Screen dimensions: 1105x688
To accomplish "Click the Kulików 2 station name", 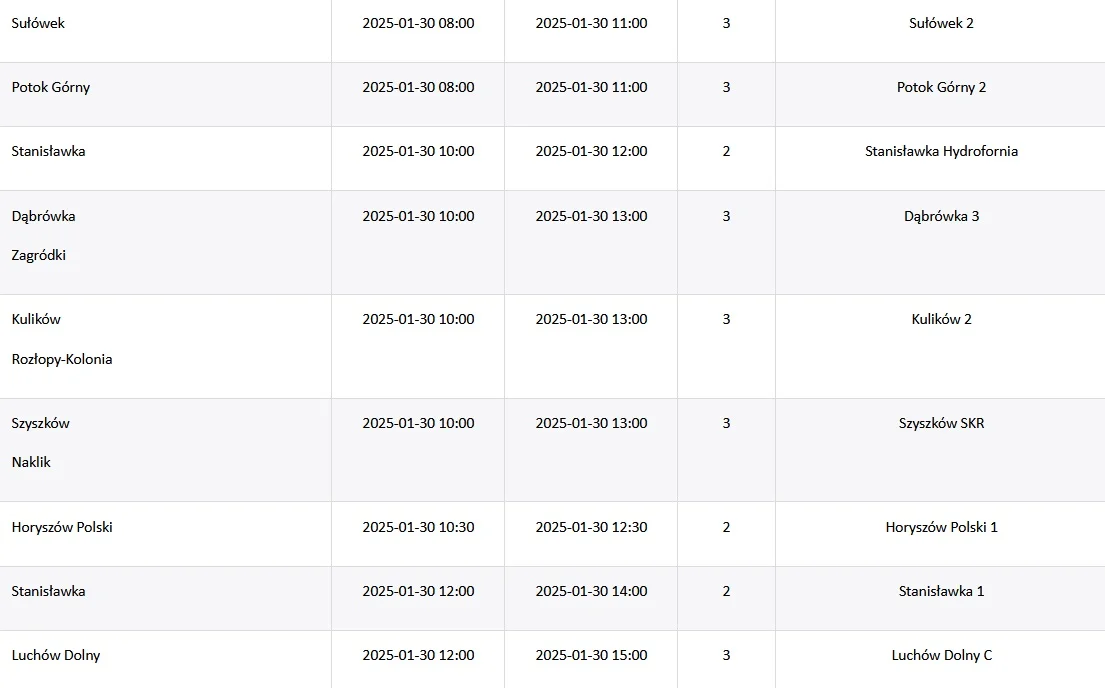I will [x=941, y=319].
